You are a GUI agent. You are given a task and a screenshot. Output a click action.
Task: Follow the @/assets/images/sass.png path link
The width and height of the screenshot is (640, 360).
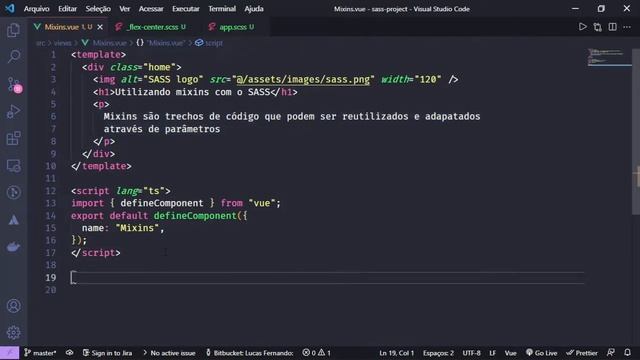pos(303,80)
